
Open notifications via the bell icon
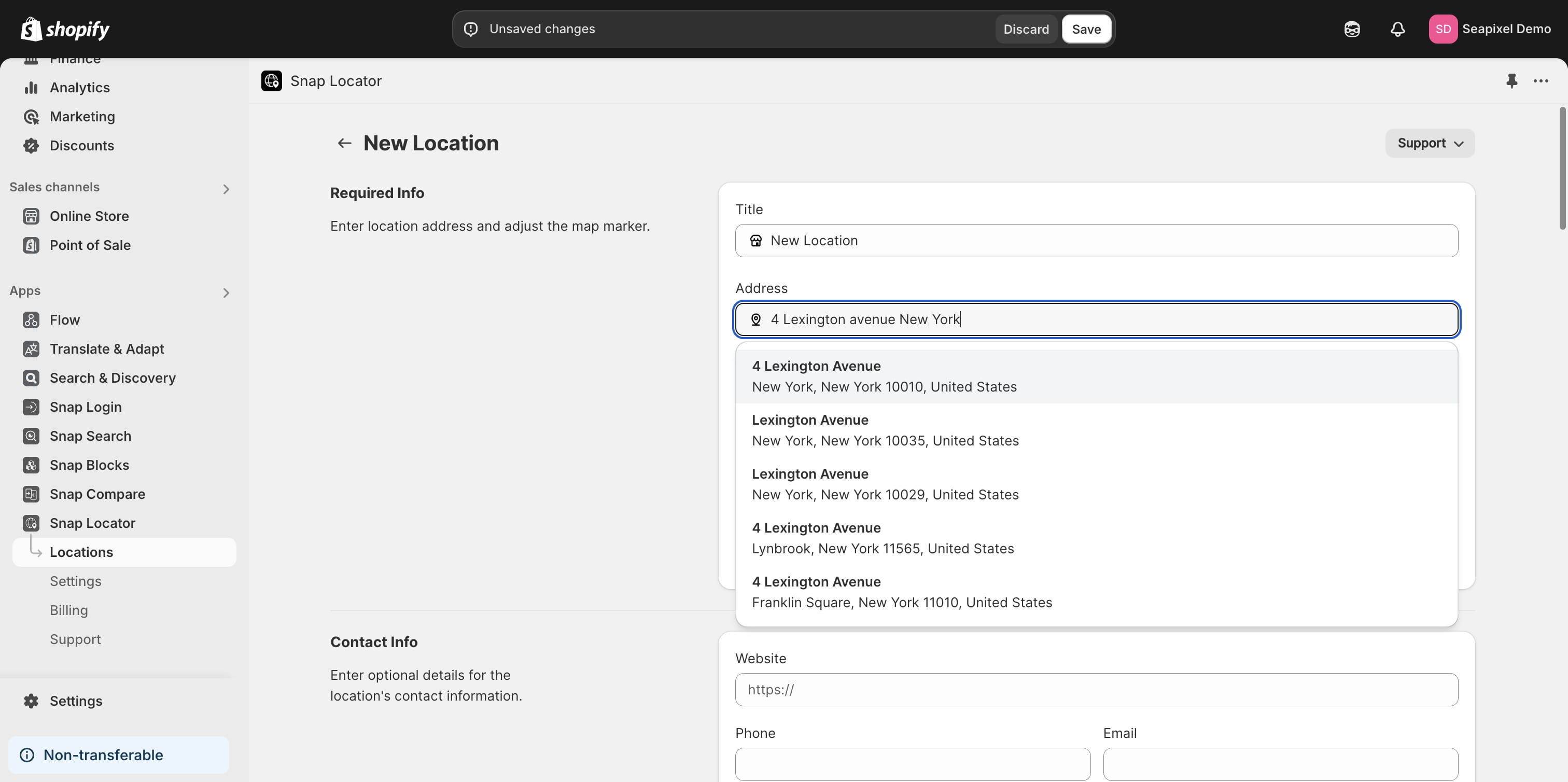click(x=1397, y=29)
